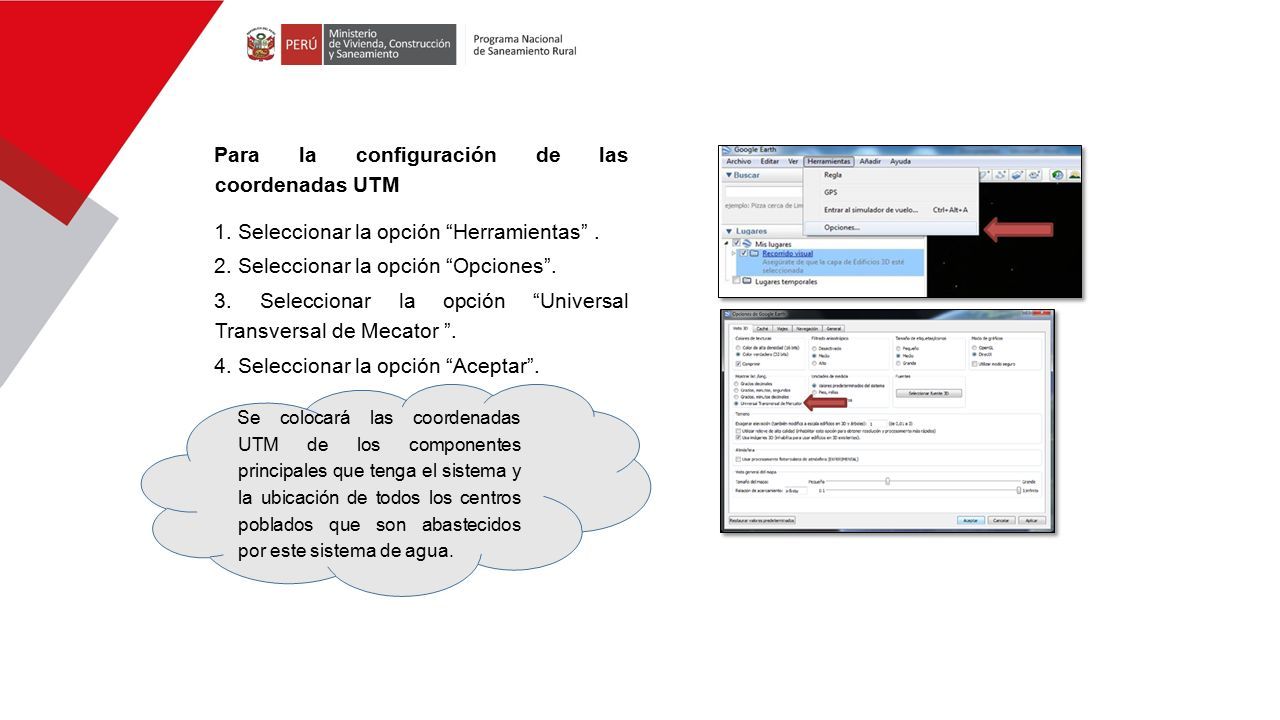Collapse the Mis lugares tree node

727,243
